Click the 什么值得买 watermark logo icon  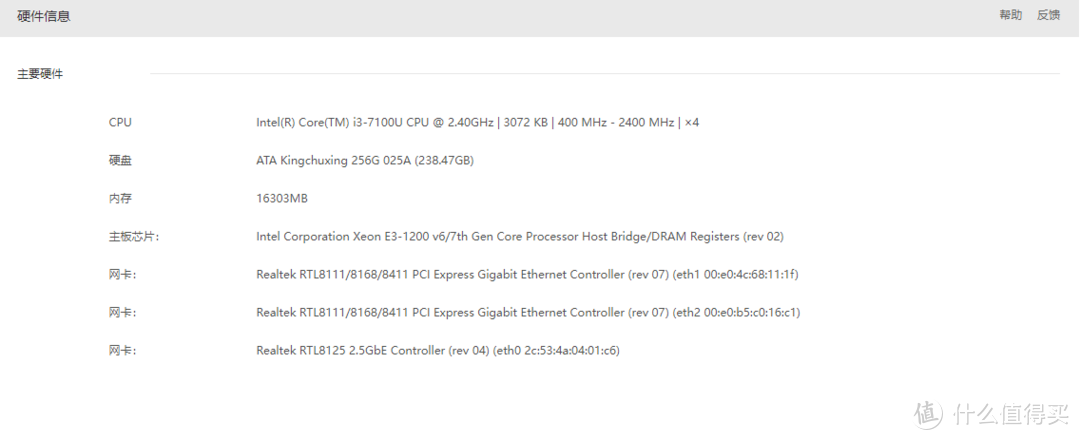pyautogui.click(x=928, y=414)
